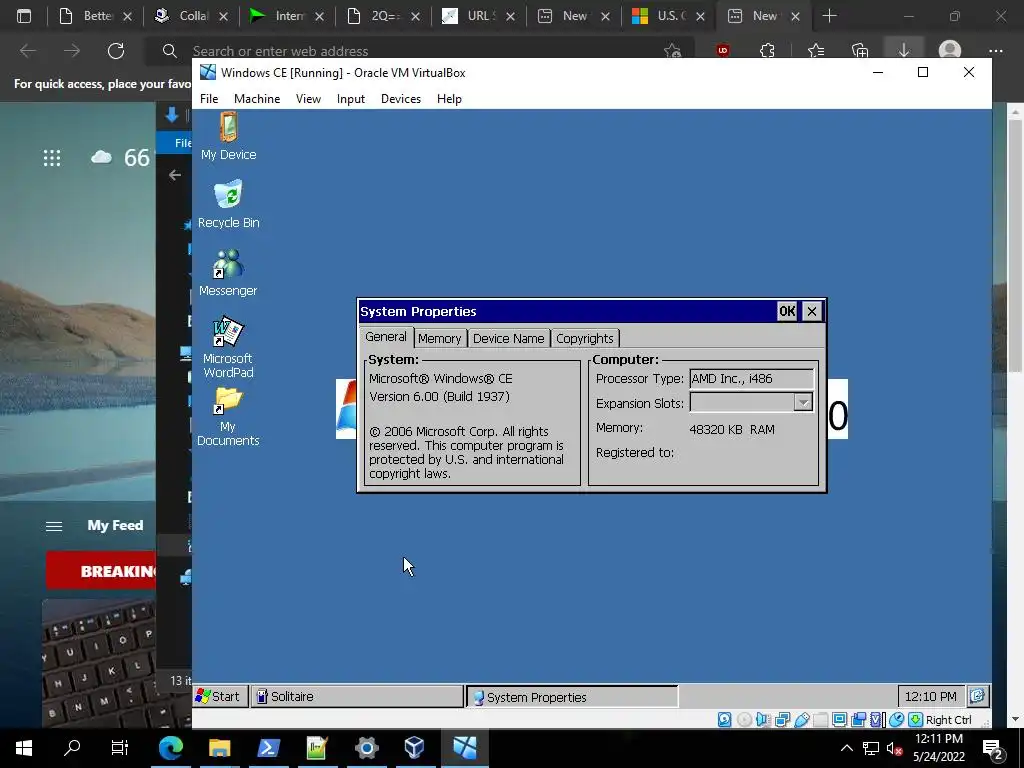The image size is (1024, 768).
Task: Open the Device Name tab
Action: coord(508,338)
